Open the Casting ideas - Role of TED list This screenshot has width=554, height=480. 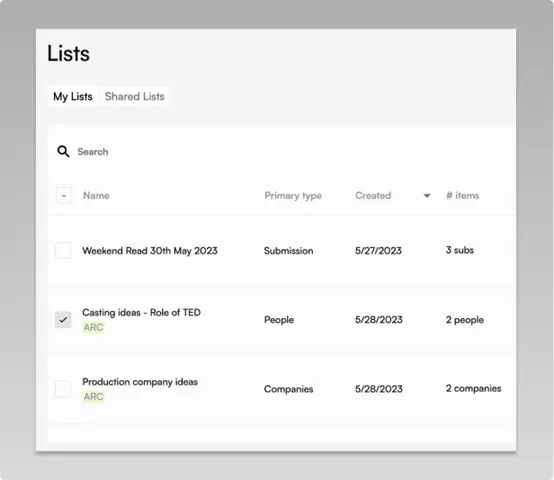pyautogui.click(x=141, y=313)
